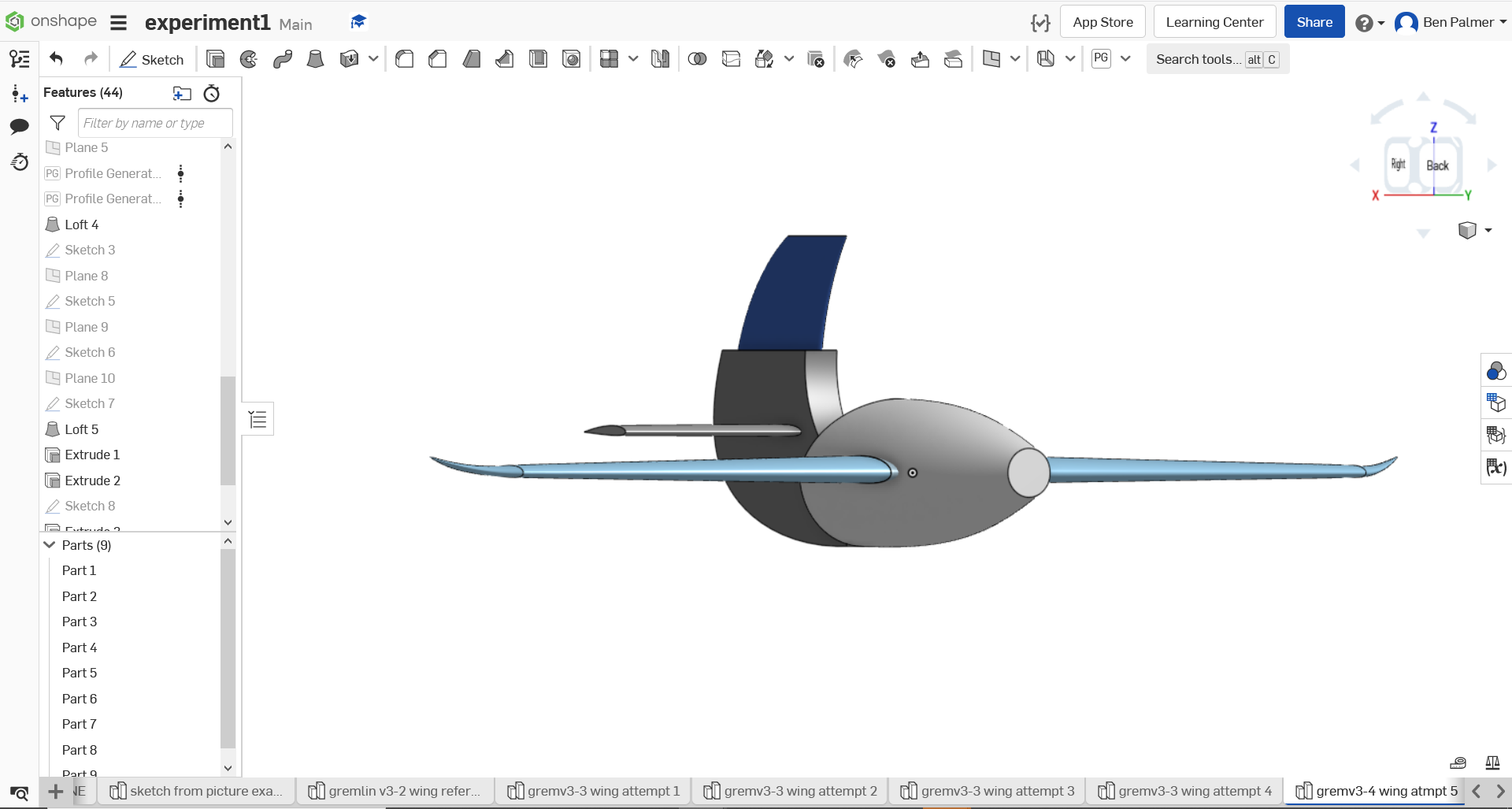Select the Draft tool

472,59
